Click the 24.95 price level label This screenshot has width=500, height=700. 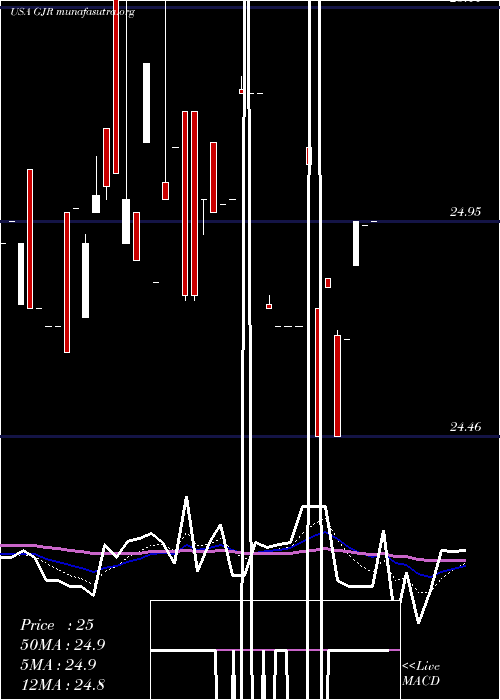click(x=465, y=212)
